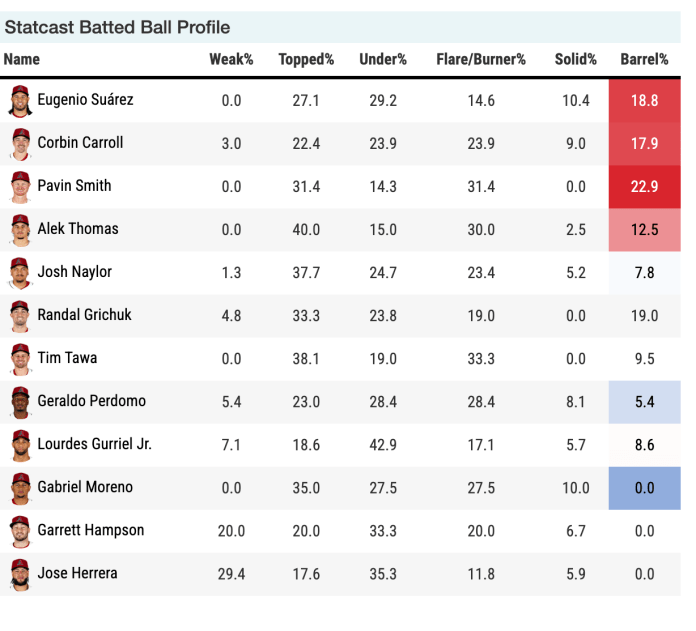Click Geraldo Perdomo's player headshot
Screen dimensions: 696x631
click(x=20, y=401)
